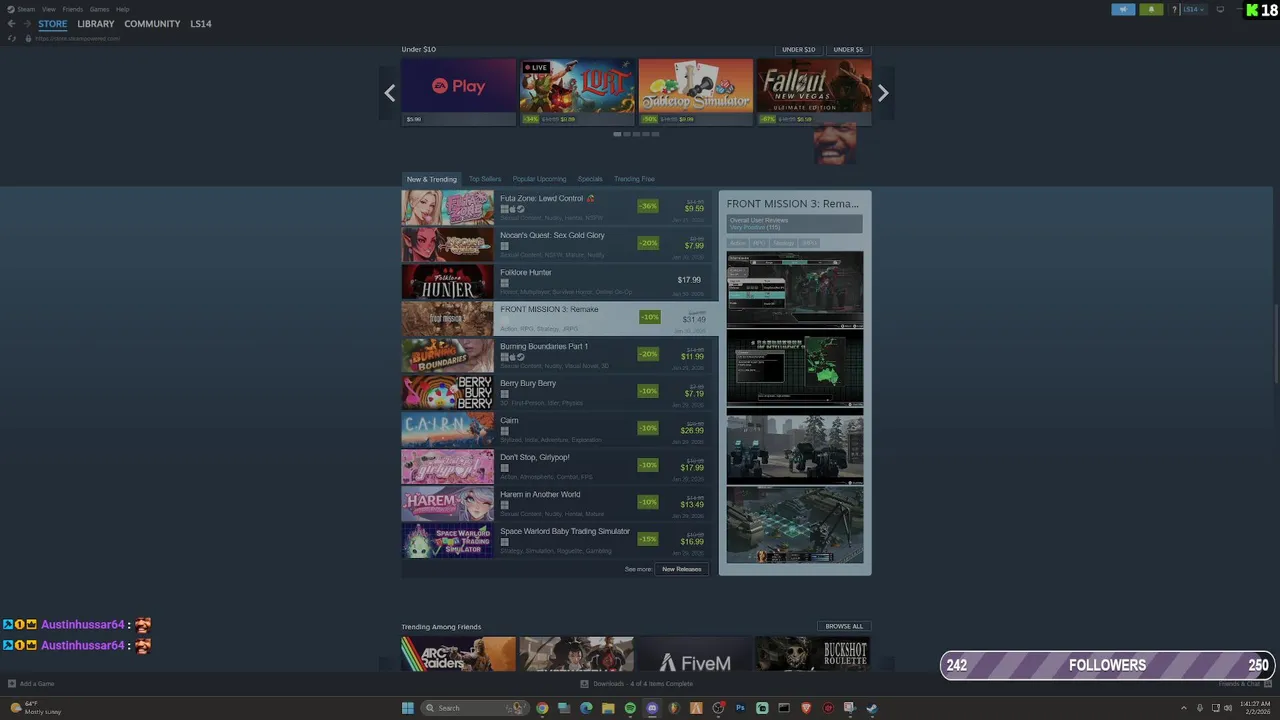
Task: Open Microsoft Edge from the taskbar
Action: (586, 708)
